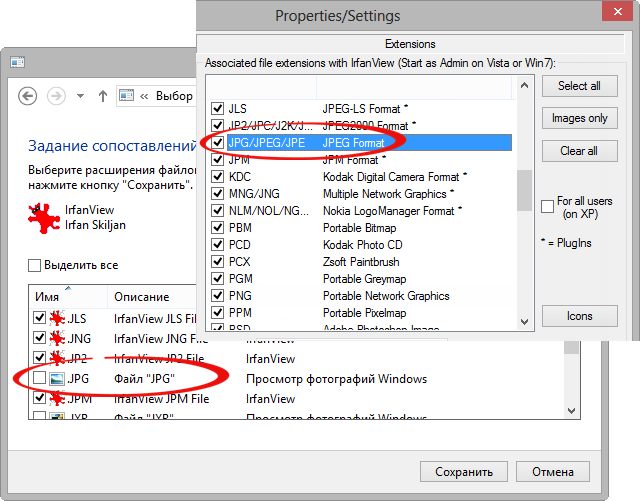This screenshot has height=501, width=640.
Task: Select the 'Kodak Photo CD' row text
Action: click(362, 245)
